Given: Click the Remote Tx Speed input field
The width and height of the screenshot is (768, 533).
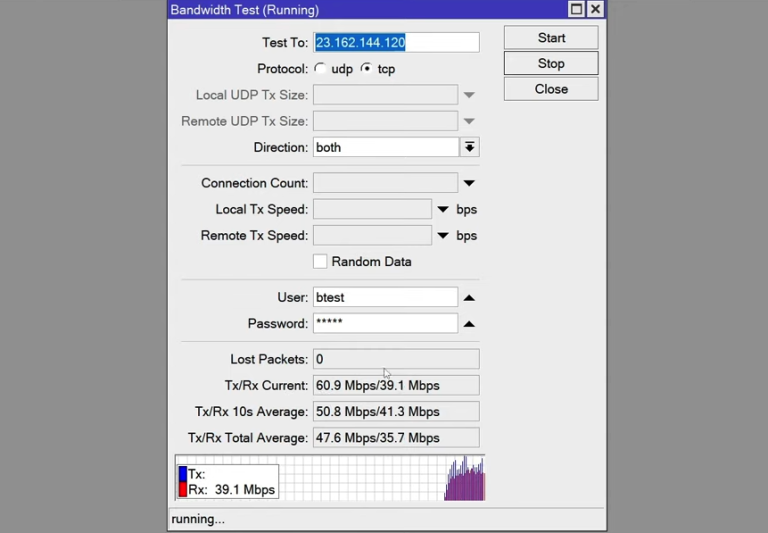Looking at the screenshot, I should pyautogui.click(x=373, y=236).
